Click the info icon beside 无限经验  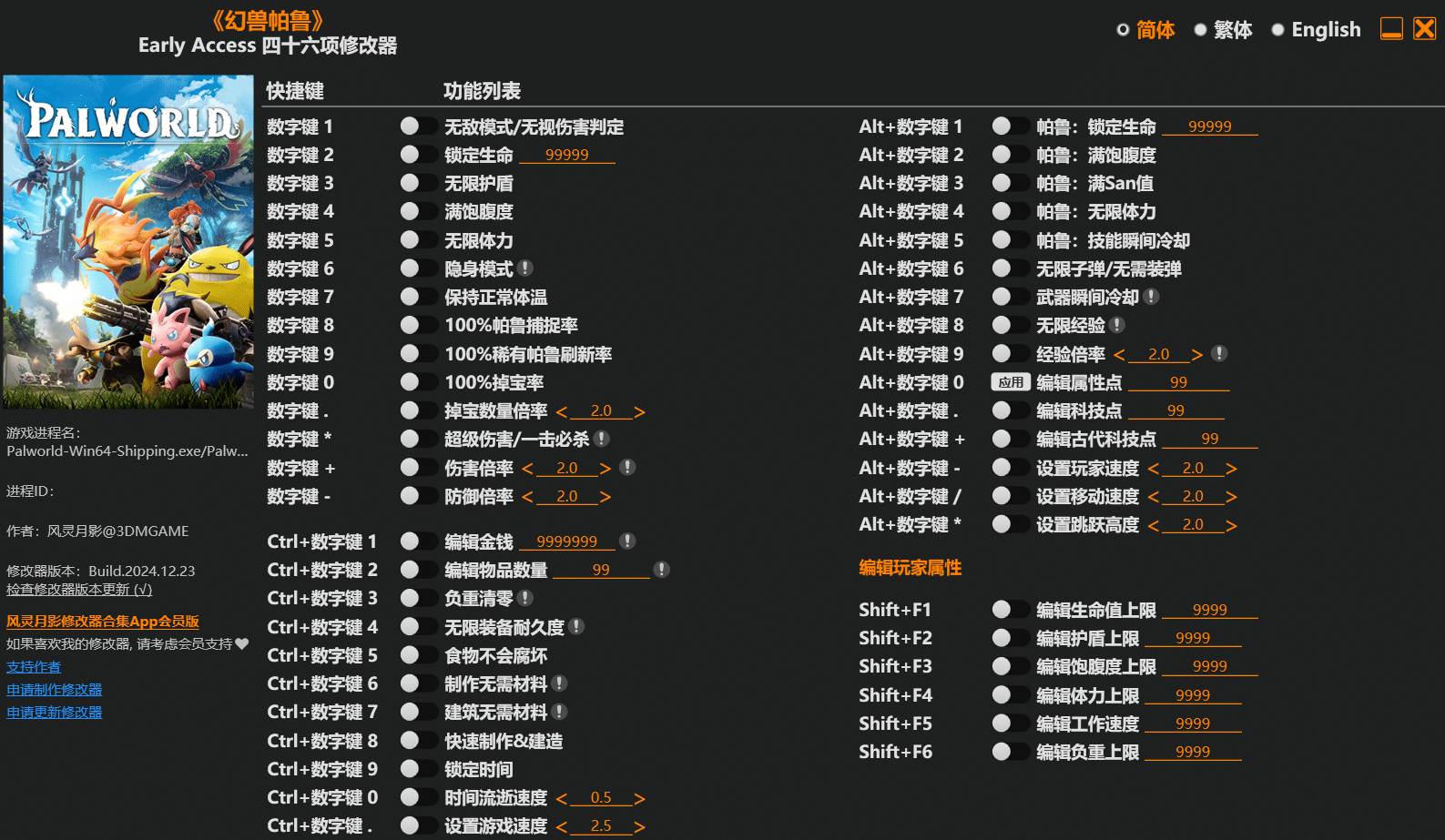point(1117,325)
